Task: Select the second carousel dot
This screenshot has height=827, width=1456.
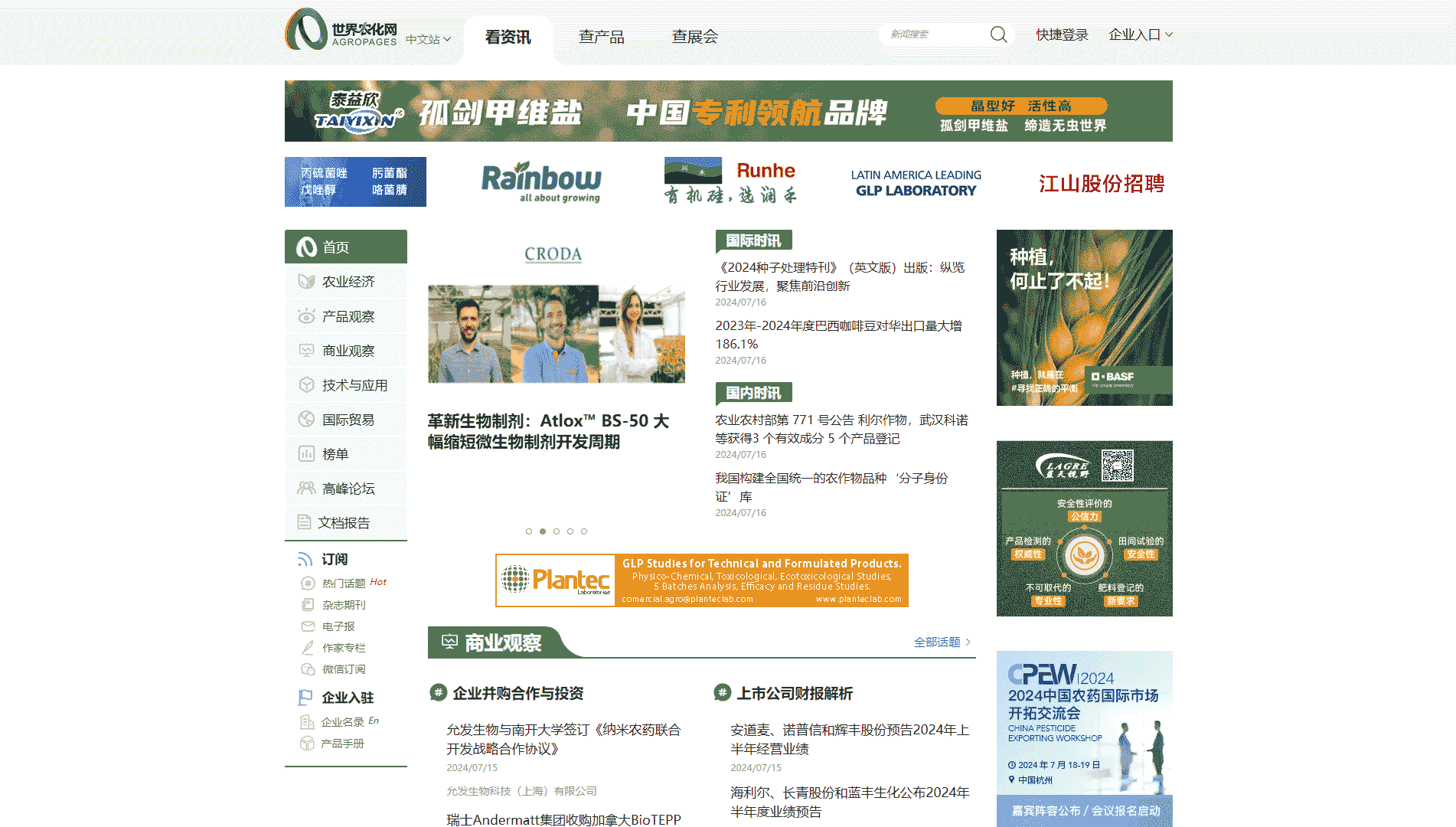Action: 543,531
